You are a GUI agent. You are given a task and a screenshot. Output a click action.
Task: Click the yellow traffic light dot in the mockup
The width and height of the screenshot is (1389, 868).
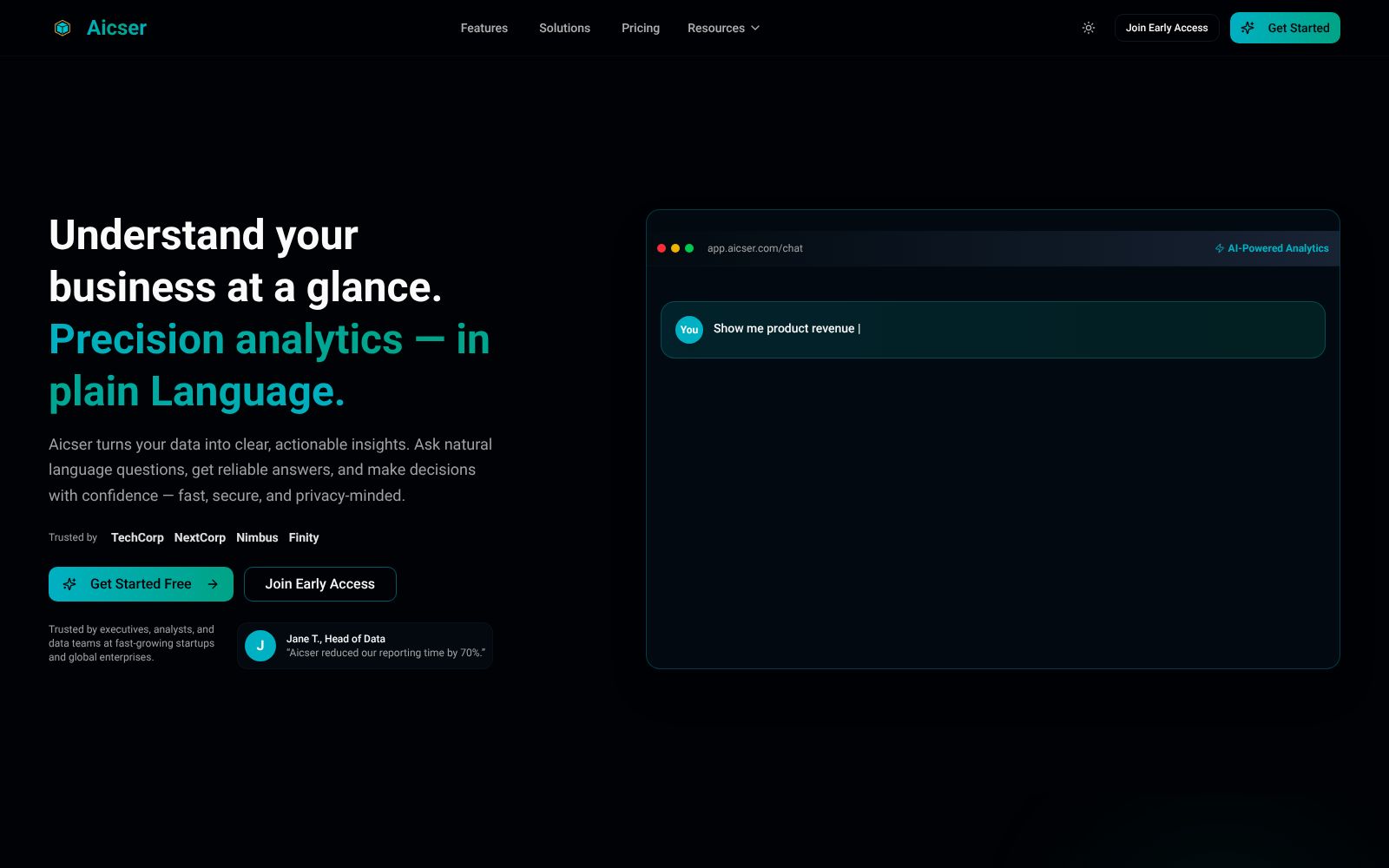(x=675, y=247)
